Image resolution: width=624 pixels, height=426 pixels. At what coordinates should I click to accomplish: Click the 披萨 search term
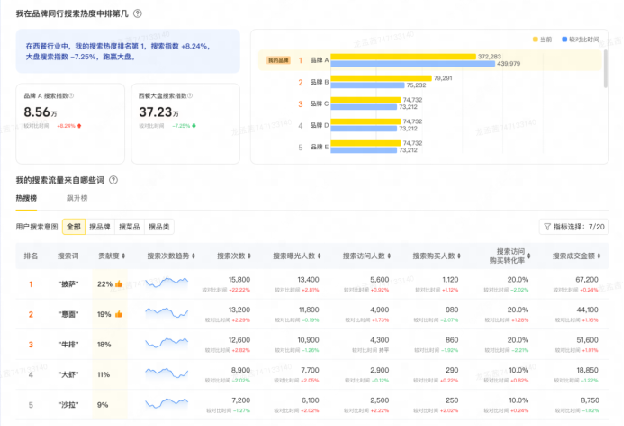click(68, 284)
